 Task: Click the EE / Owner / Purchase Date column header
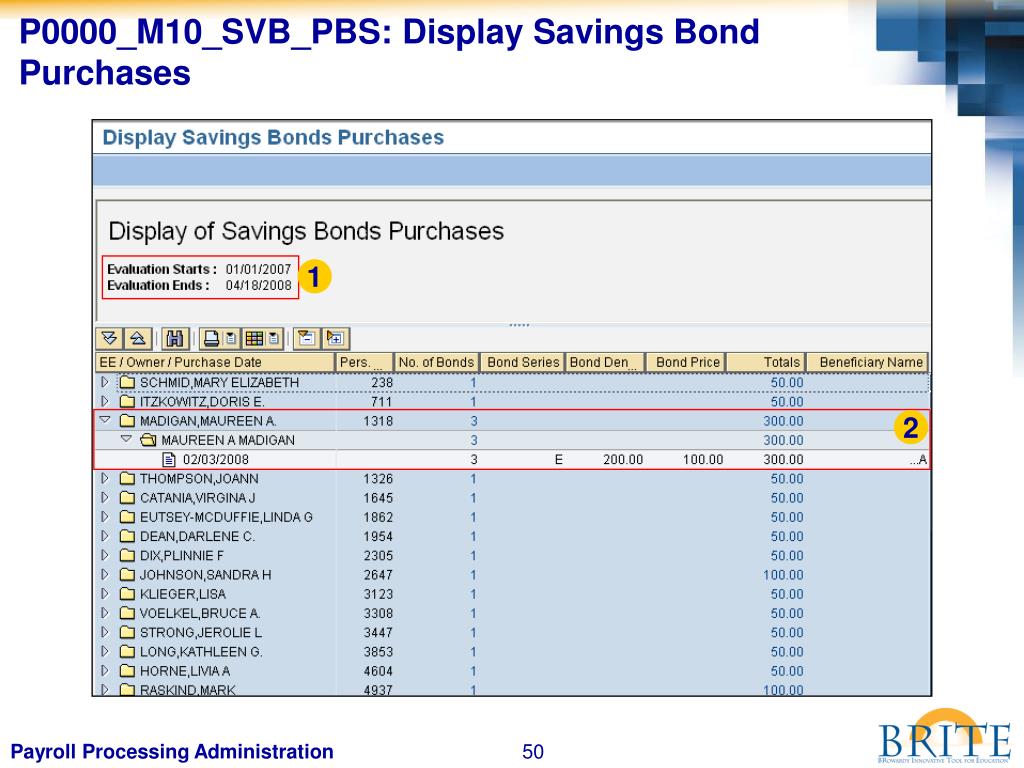pyautogui.click(x=215, y=362)
